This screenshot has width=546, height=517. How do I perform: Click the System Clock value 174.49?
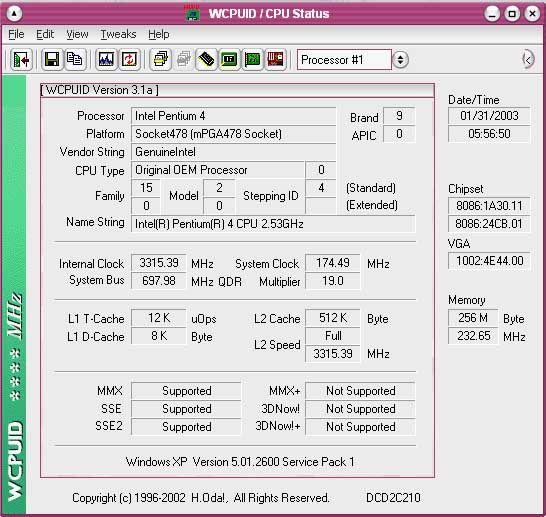coord(333,263)
